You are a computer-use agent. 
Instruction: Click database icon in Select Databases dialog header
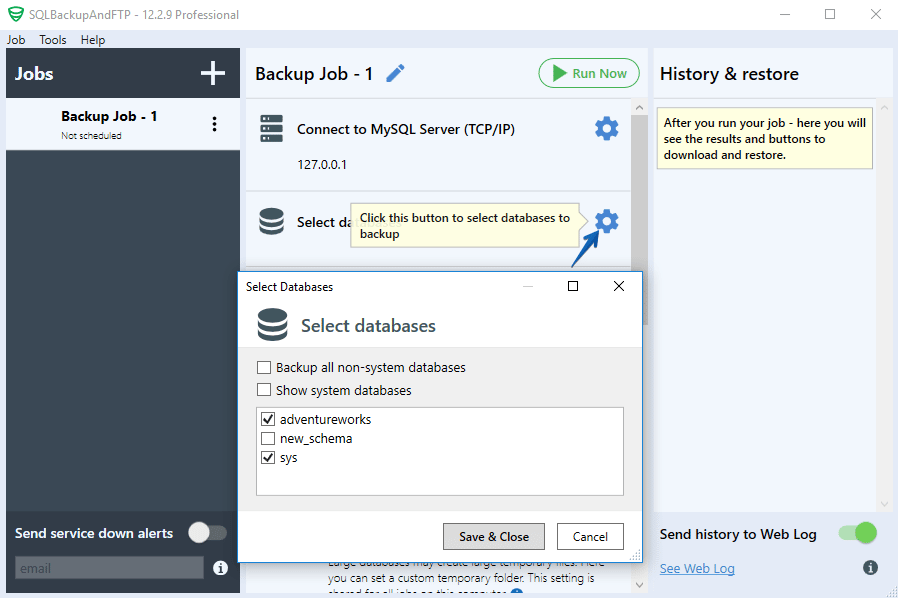pos(273,325)
